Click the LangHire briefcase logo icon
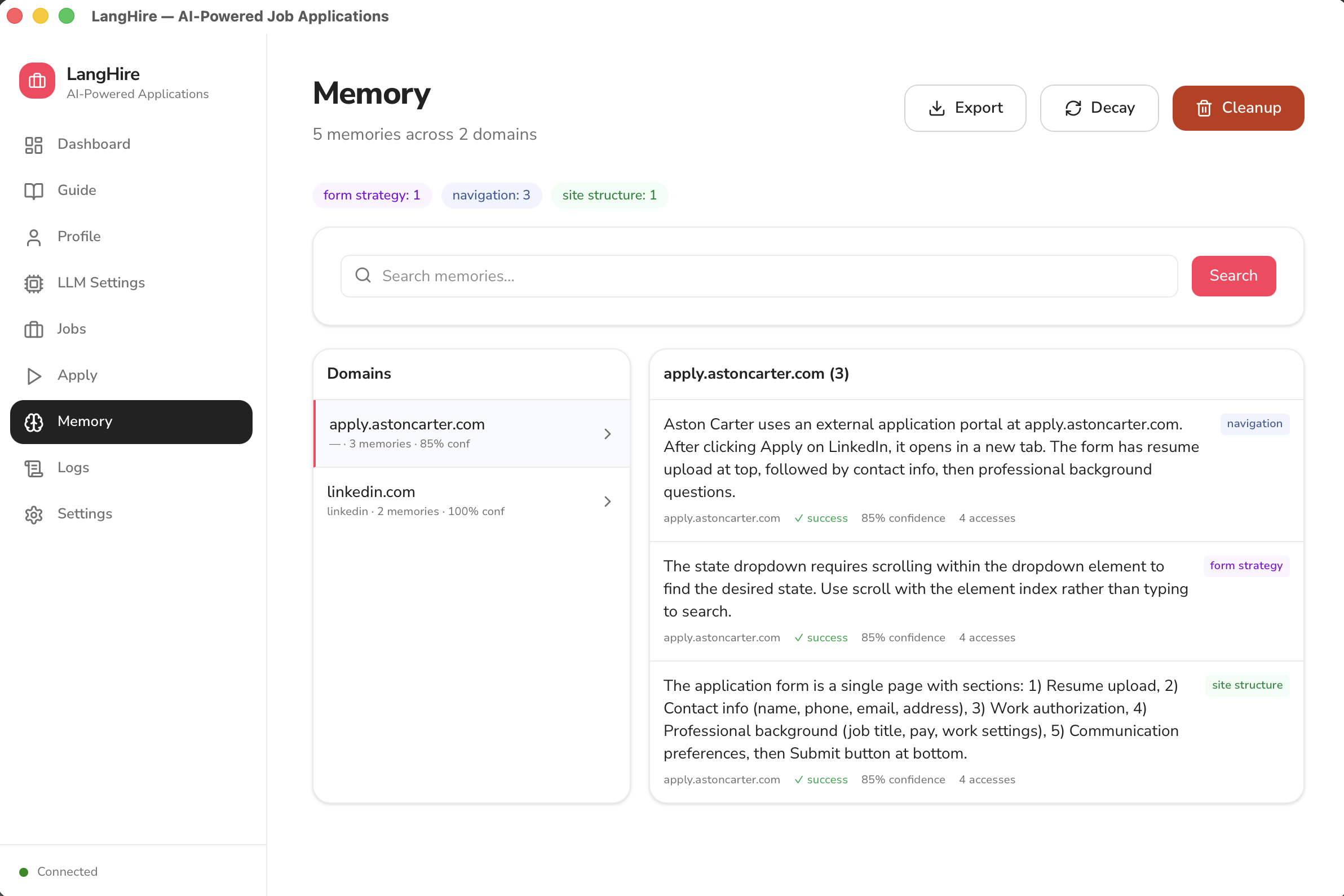The width and height of the screenshot is (1344, 896). [x=37, y=81]
